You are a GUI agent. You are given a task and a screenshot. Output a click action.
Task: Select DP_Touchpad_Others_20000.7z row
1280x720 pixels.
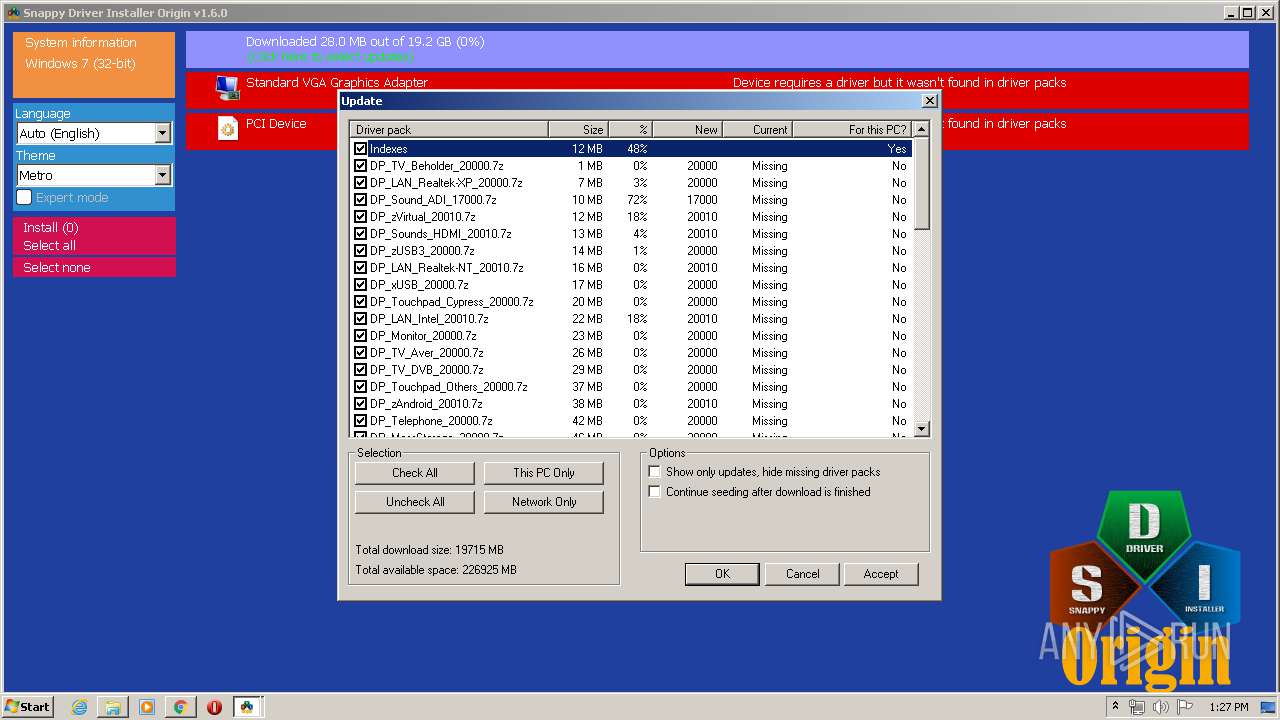632,387
